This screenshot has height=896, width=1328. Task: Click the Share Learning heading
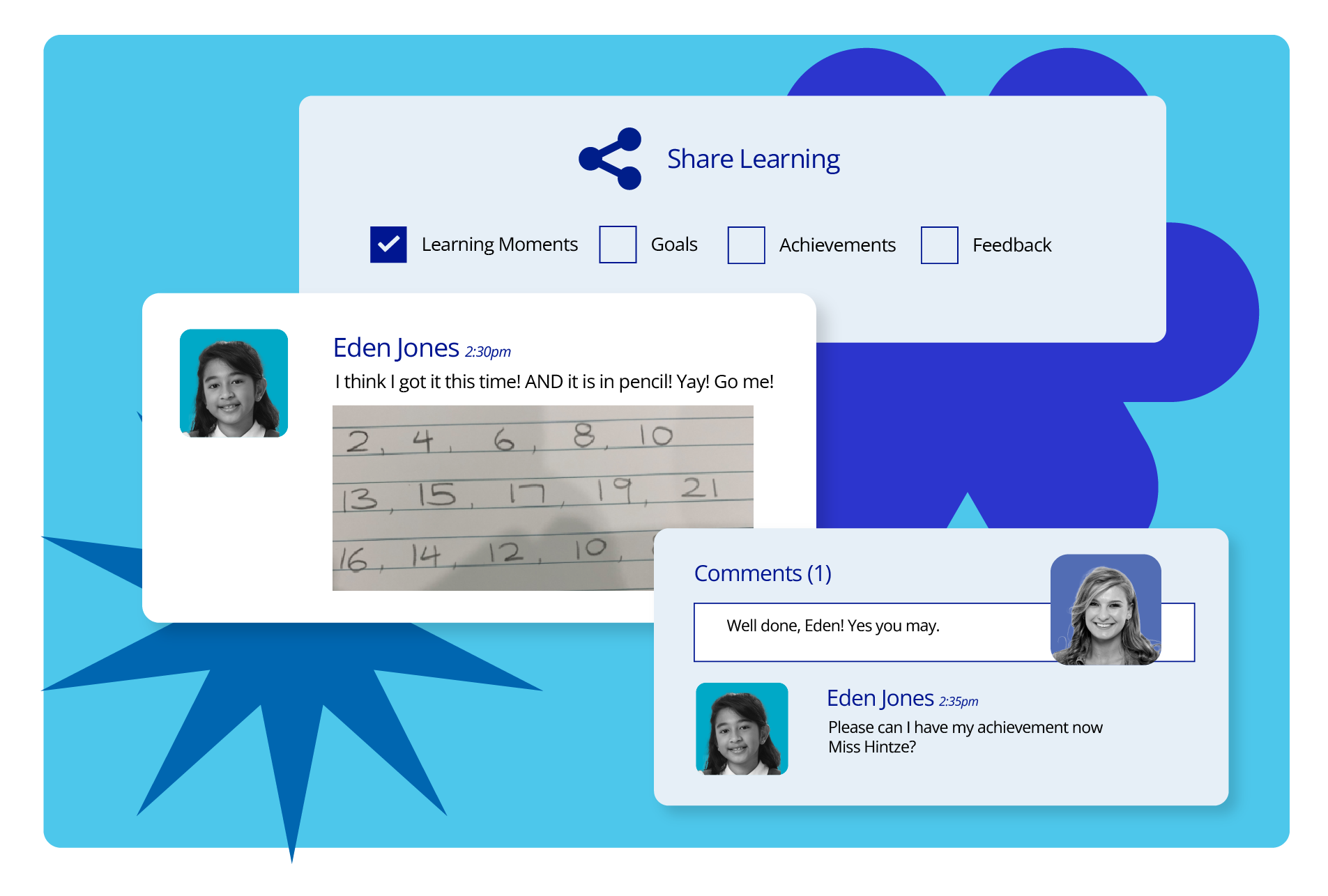pyautogui.click(x=753, y=160)
